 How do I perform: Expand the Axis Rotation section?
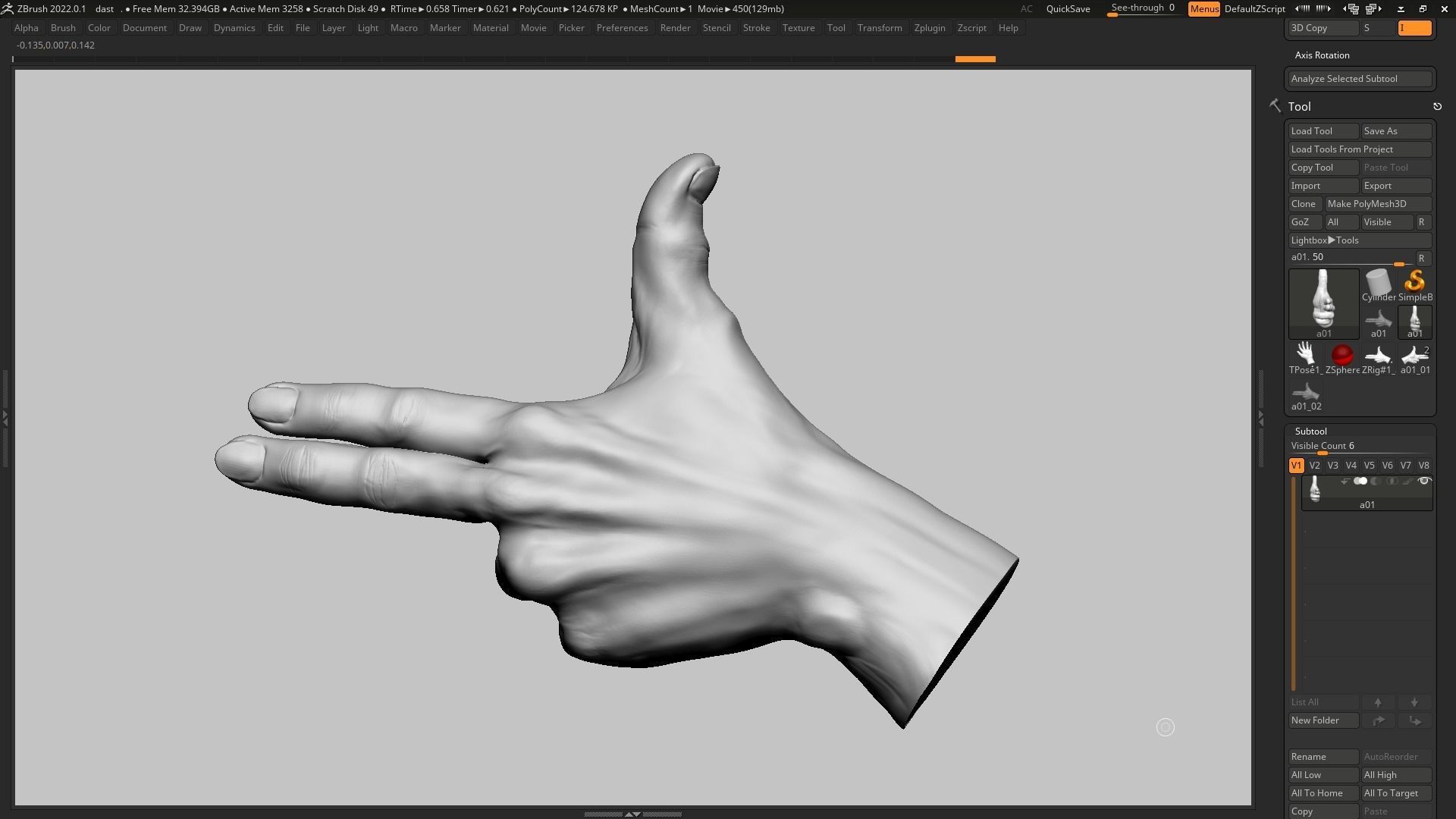[x=1322, y=55]
